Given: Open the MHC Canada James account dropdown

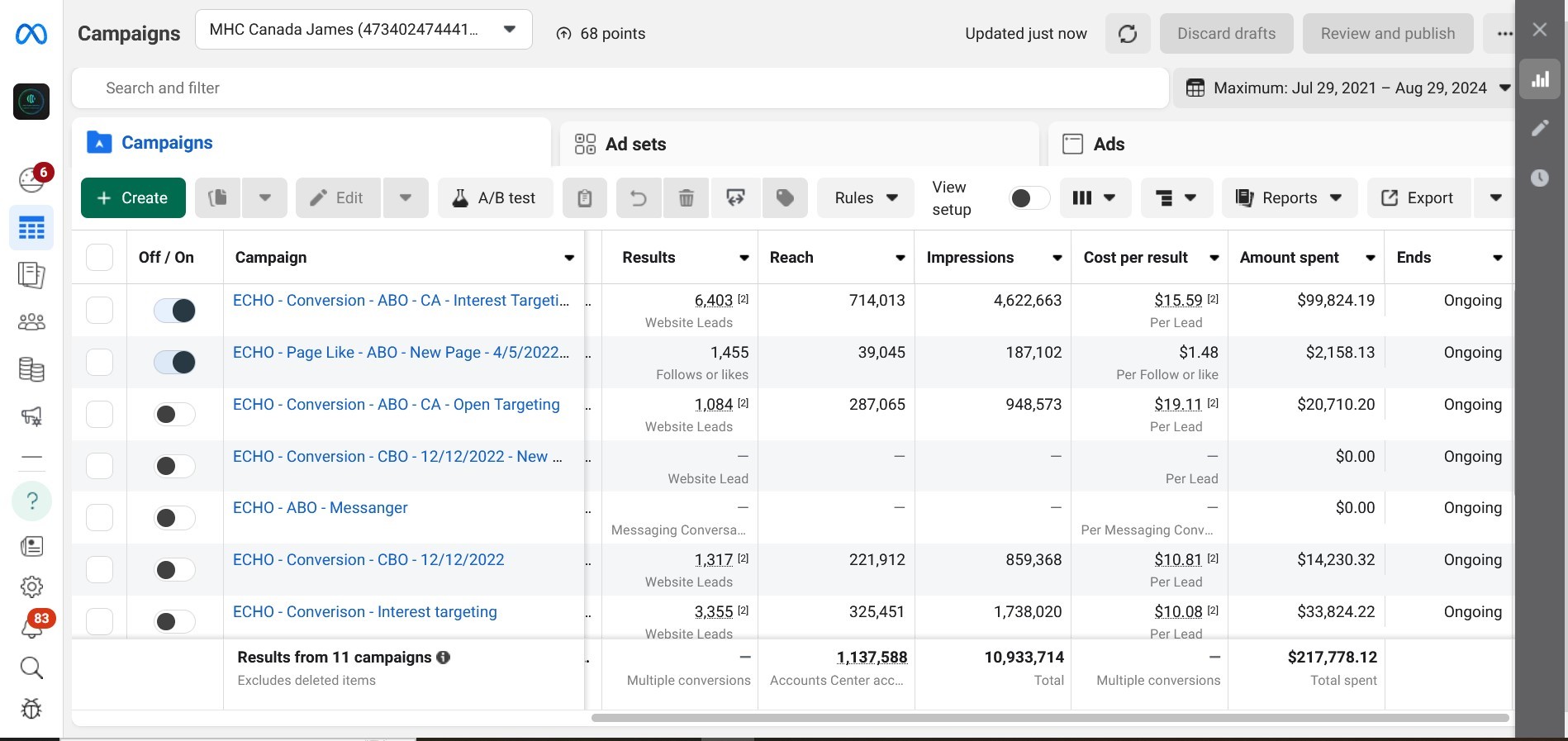Looking at the screenshot, I should [x=363, y=30].
